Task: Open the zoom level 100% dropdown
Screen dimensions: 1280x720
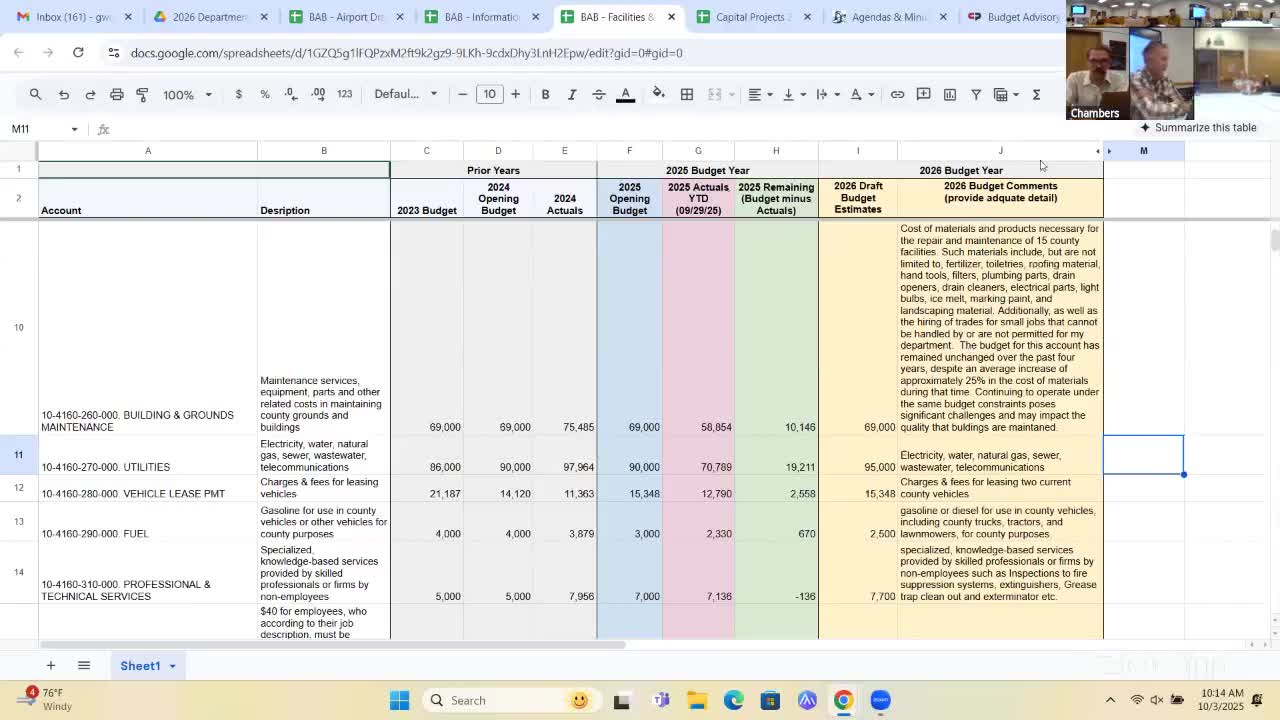Action: 184,94
